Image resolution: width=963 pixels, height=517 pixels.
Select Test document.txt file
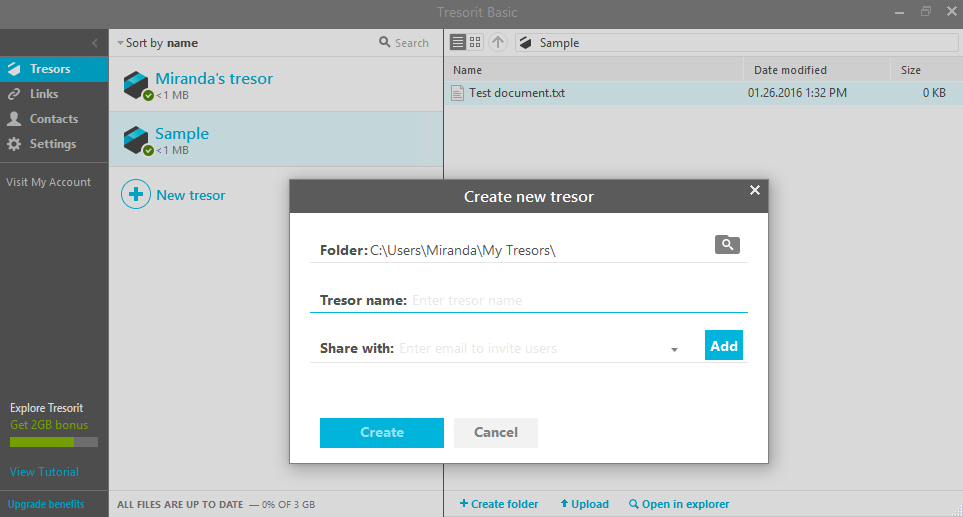pyautogui.click(x=703, y=93)
